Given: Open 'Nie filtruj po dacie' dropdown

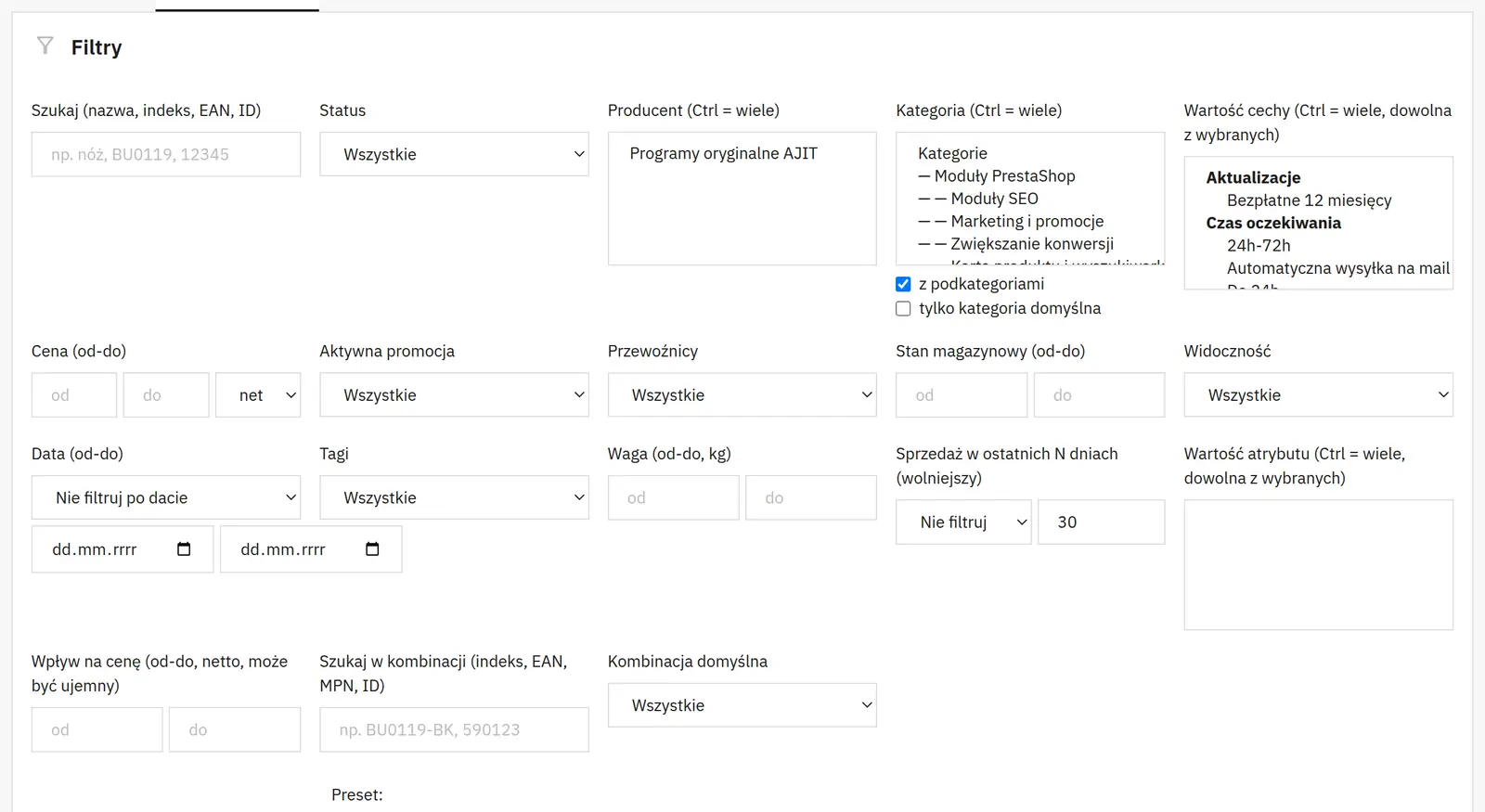Looking at the screenshot, I should tap(166, 497).
